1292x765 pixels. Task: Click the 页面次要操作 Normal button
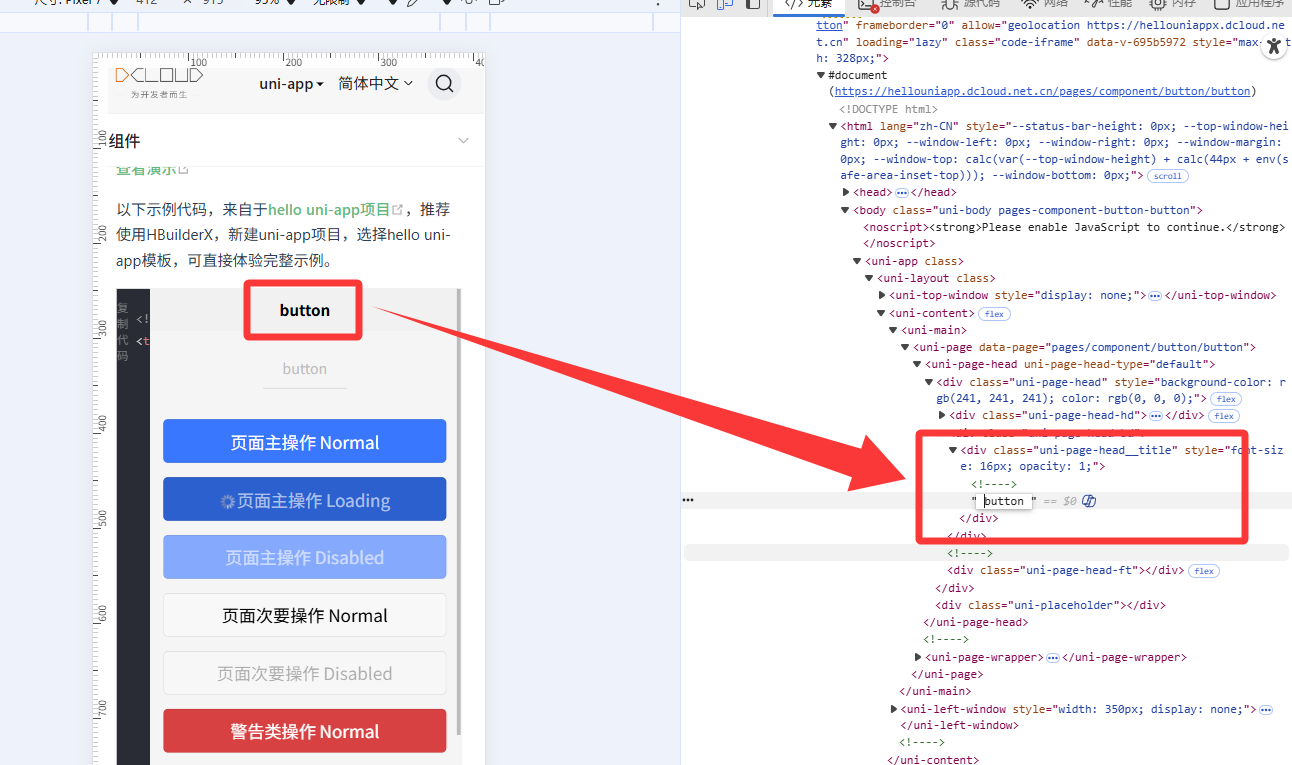click(304, 615)
